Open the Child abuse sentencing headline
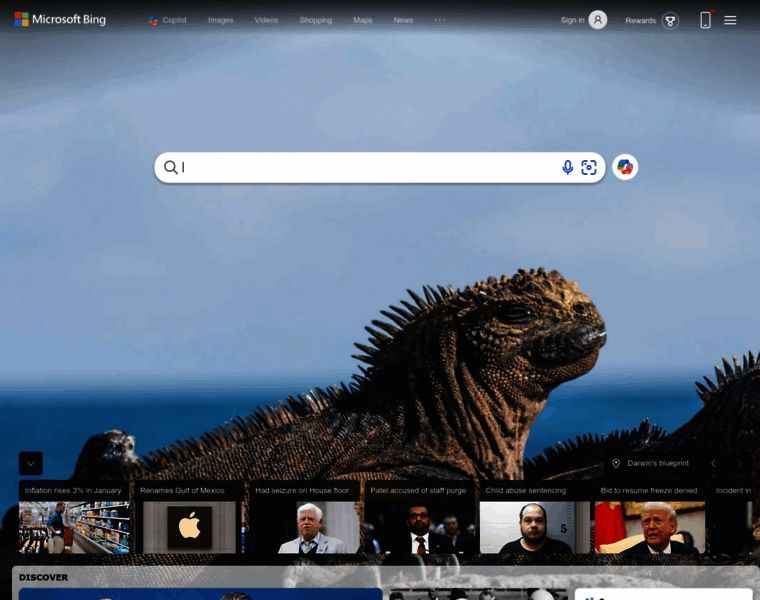Screen dimensions: 760x600 (525, 490)
